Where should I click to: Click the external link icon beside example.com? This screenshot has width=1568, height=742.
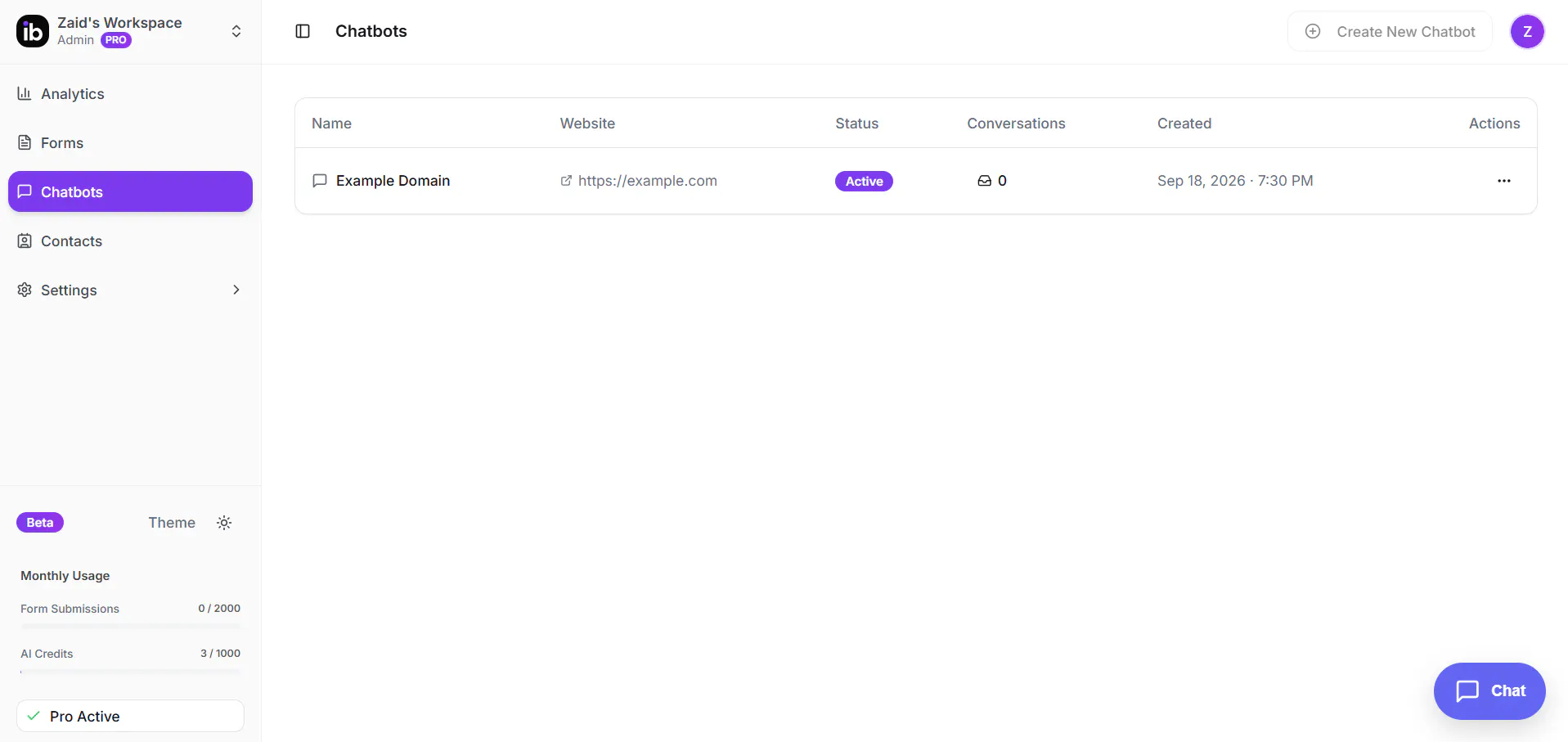(x=566, y=181)
